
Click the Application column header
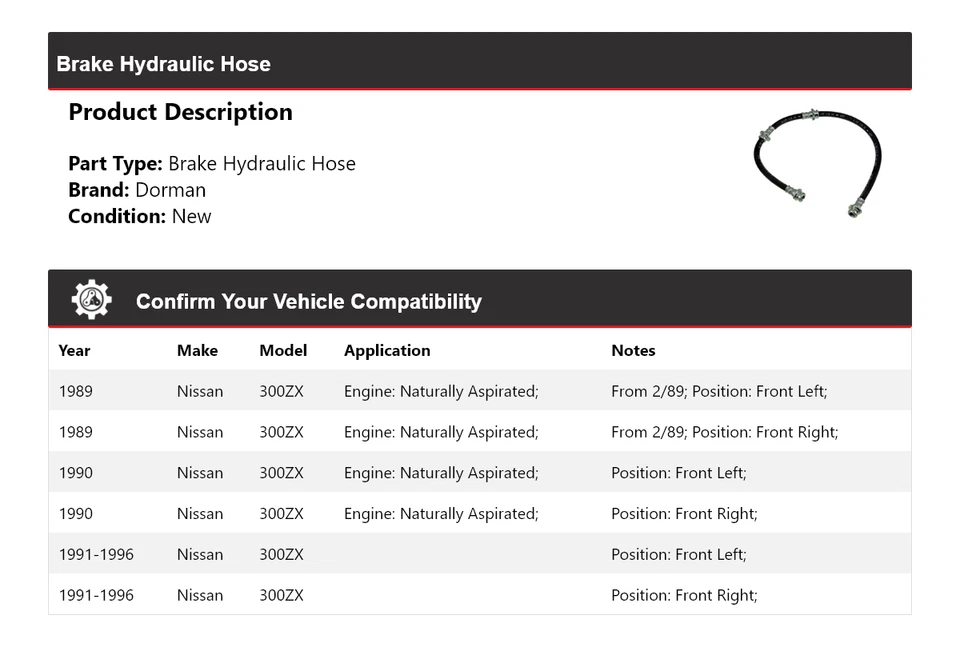tap(387, 351)
